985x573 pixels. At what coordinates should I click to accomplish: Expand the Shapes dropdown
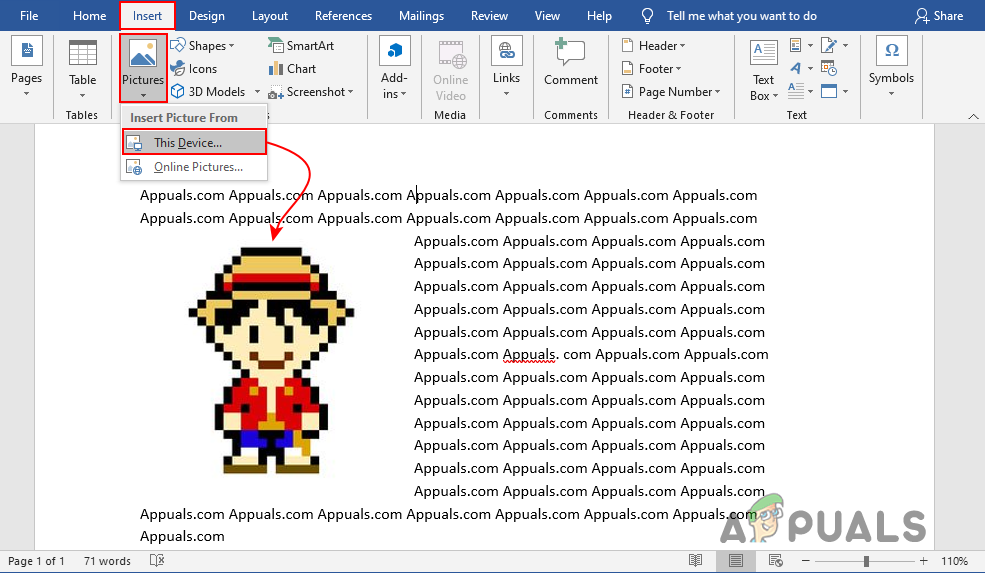(x=203, y=46)
